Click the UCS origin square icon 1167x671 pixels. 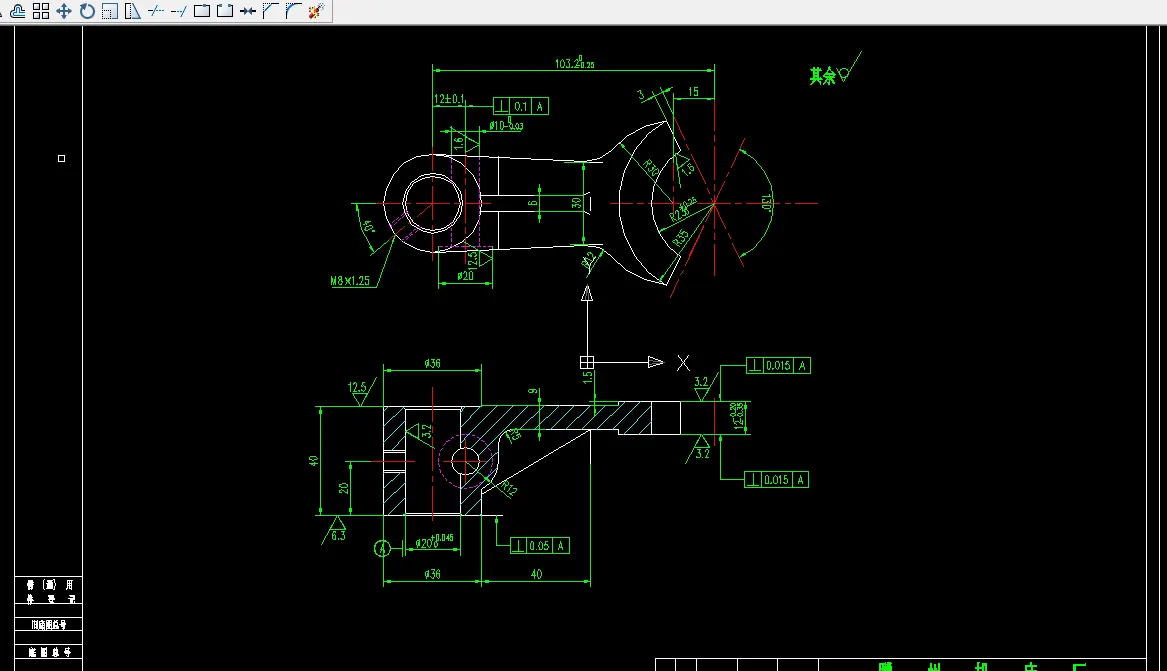(x=586, y=362)
